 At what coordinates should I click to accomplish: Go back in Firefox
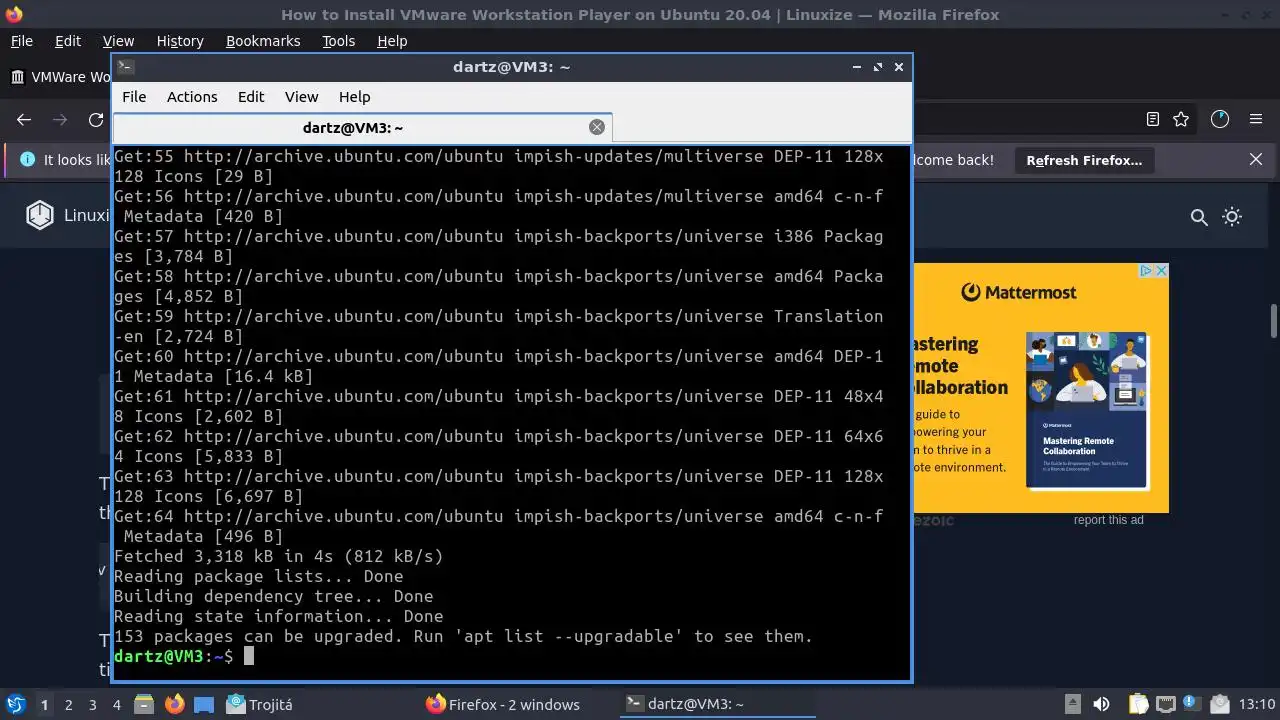point(24,120)
